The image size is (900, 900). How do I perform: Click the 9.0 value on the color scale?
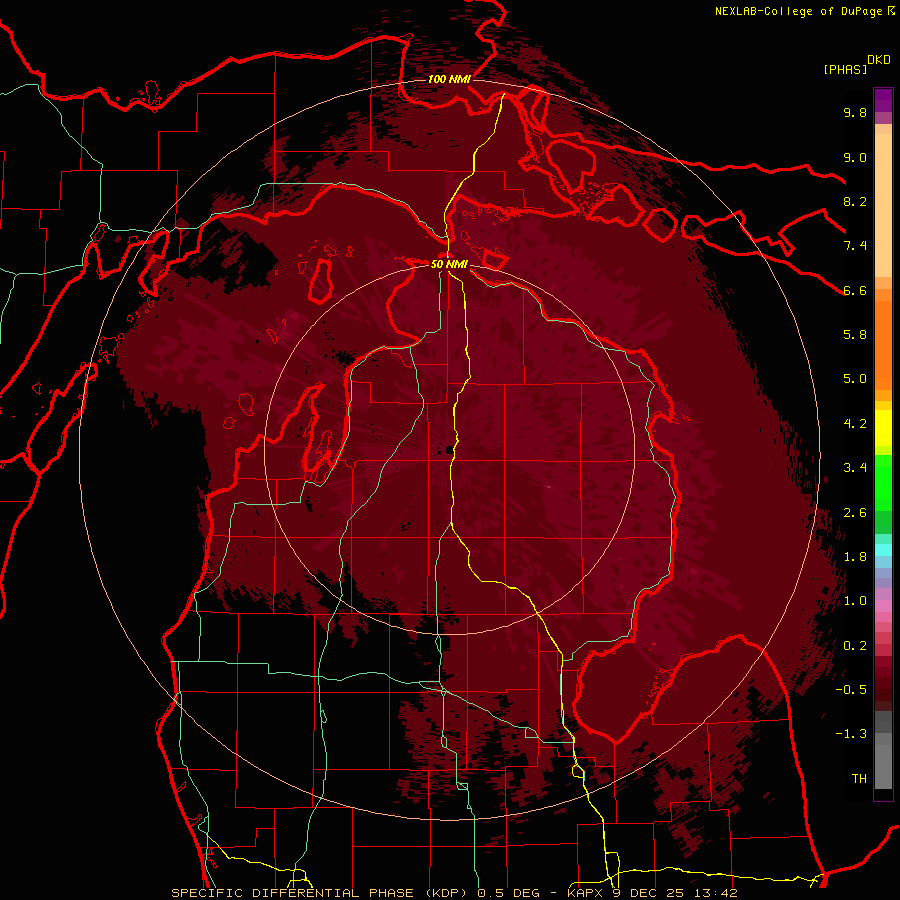855,157
